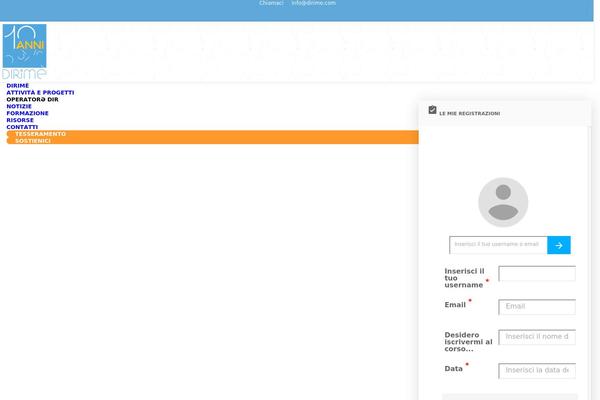Viewport: 600px width, 400px height.
Task: Click the orange Tesseramento button
Action: 212,134
